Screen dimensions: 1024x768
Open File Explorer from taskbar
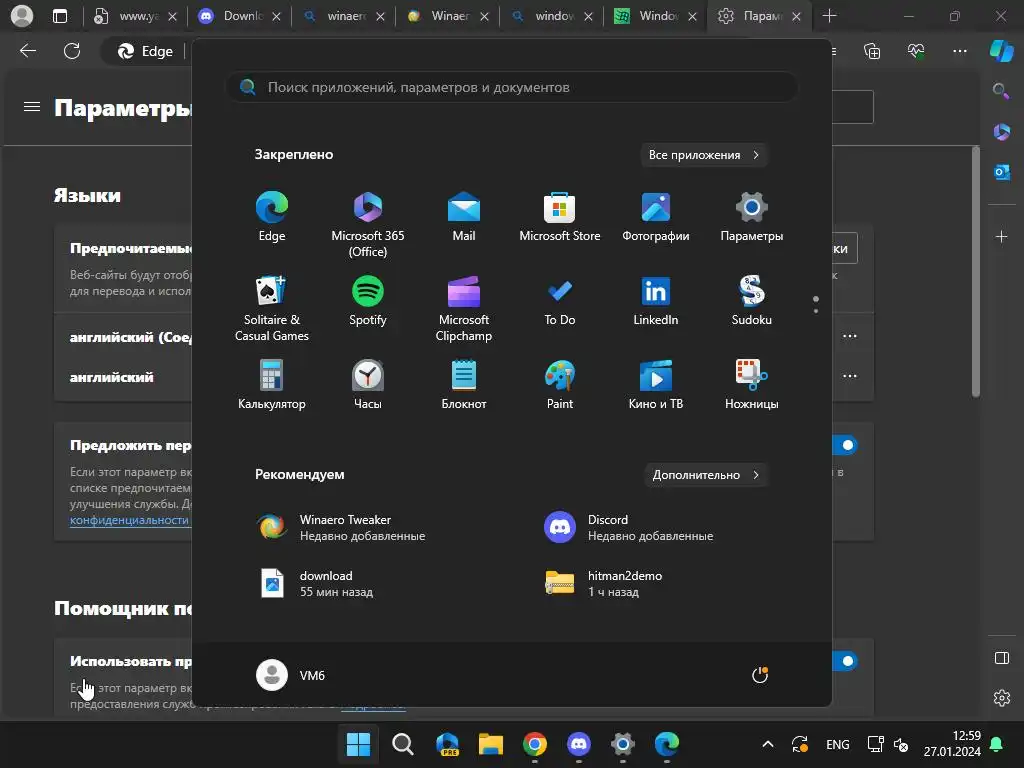(490, 744)
